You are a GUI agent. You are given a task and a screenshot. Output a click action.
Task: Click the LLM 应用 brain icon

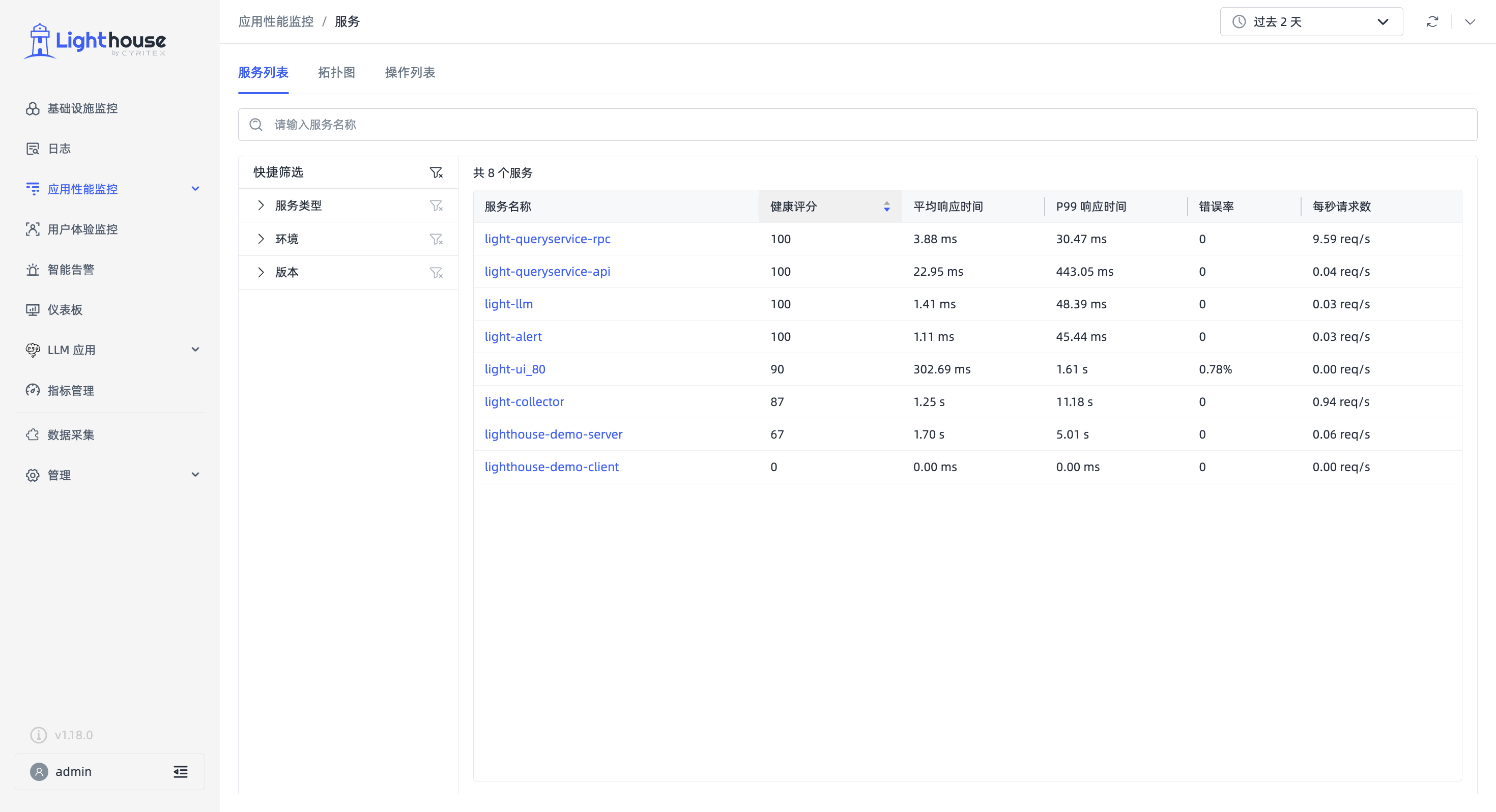click(33, 350)
